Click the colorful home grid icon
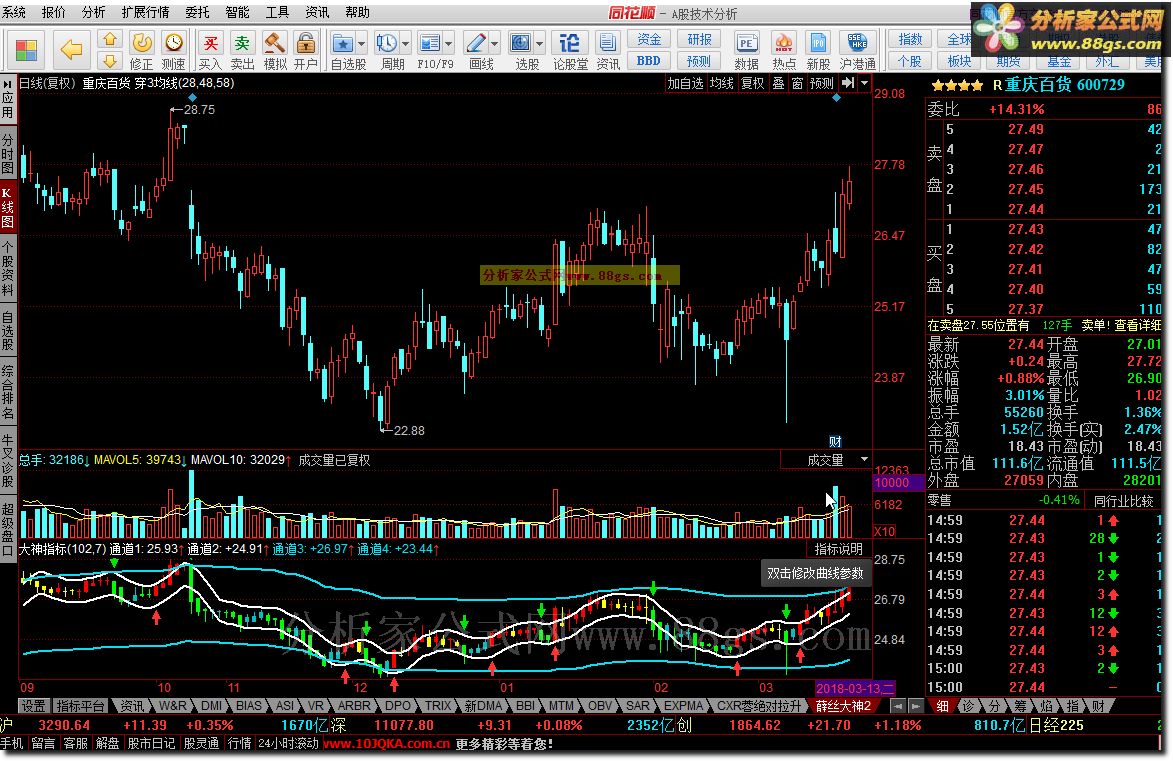The image size is (1173, 761). [x=25, y=50]
